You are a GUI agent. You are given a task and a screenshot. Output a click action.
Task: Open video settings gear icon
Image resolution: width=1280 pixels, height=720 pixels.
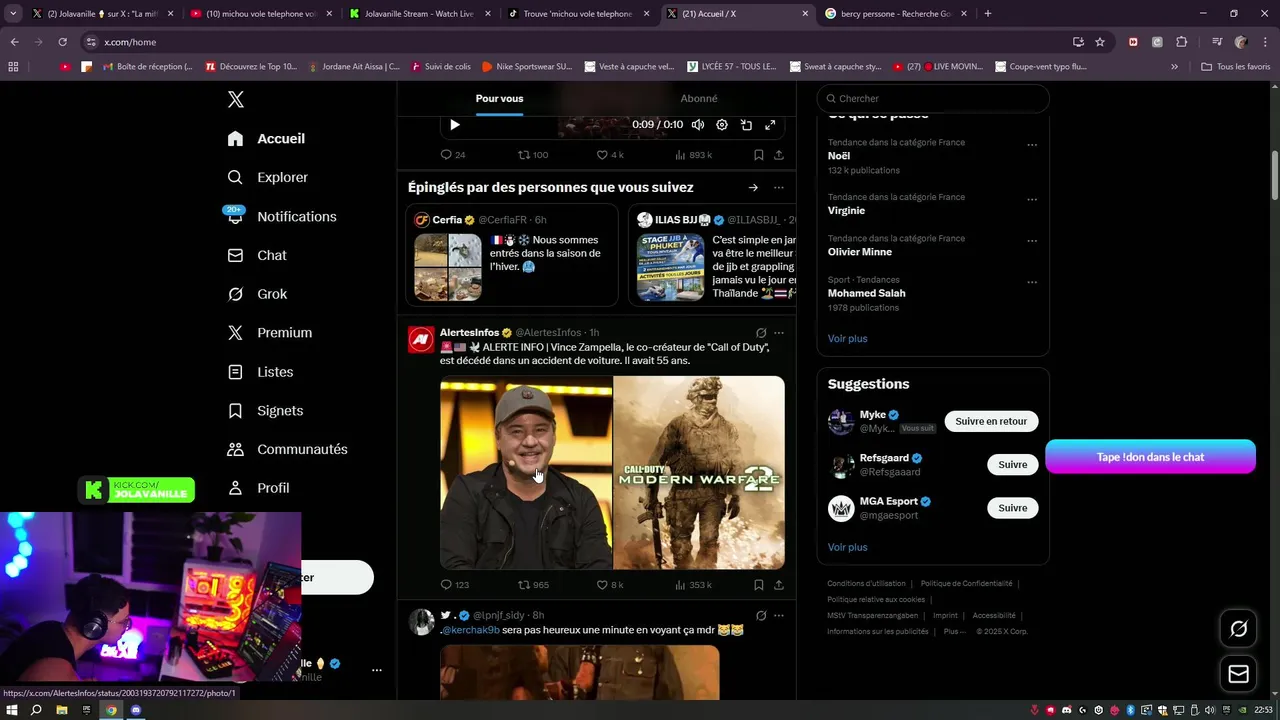[722, 125]
